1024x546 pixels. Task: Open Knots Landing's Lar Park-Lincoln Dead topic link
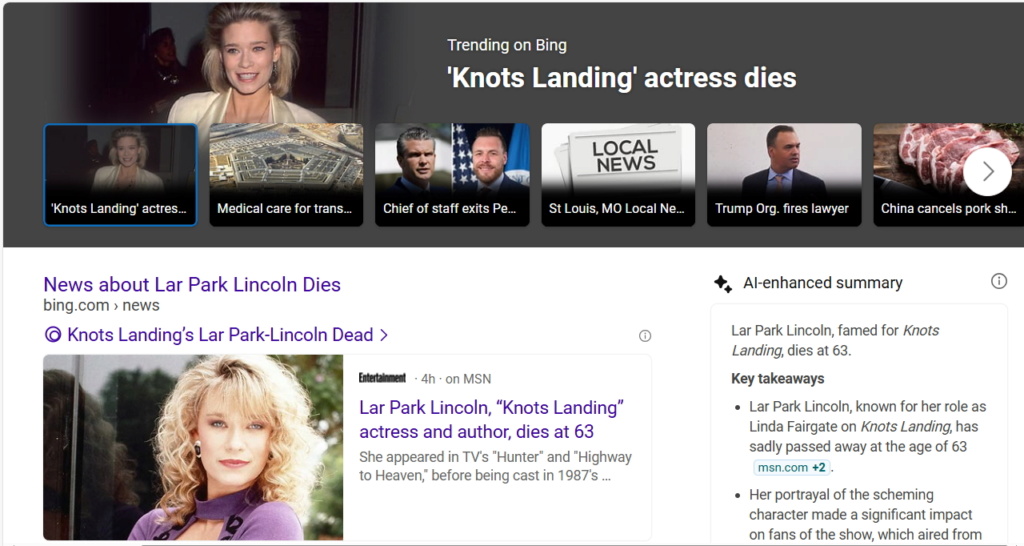tap(220, 334)
